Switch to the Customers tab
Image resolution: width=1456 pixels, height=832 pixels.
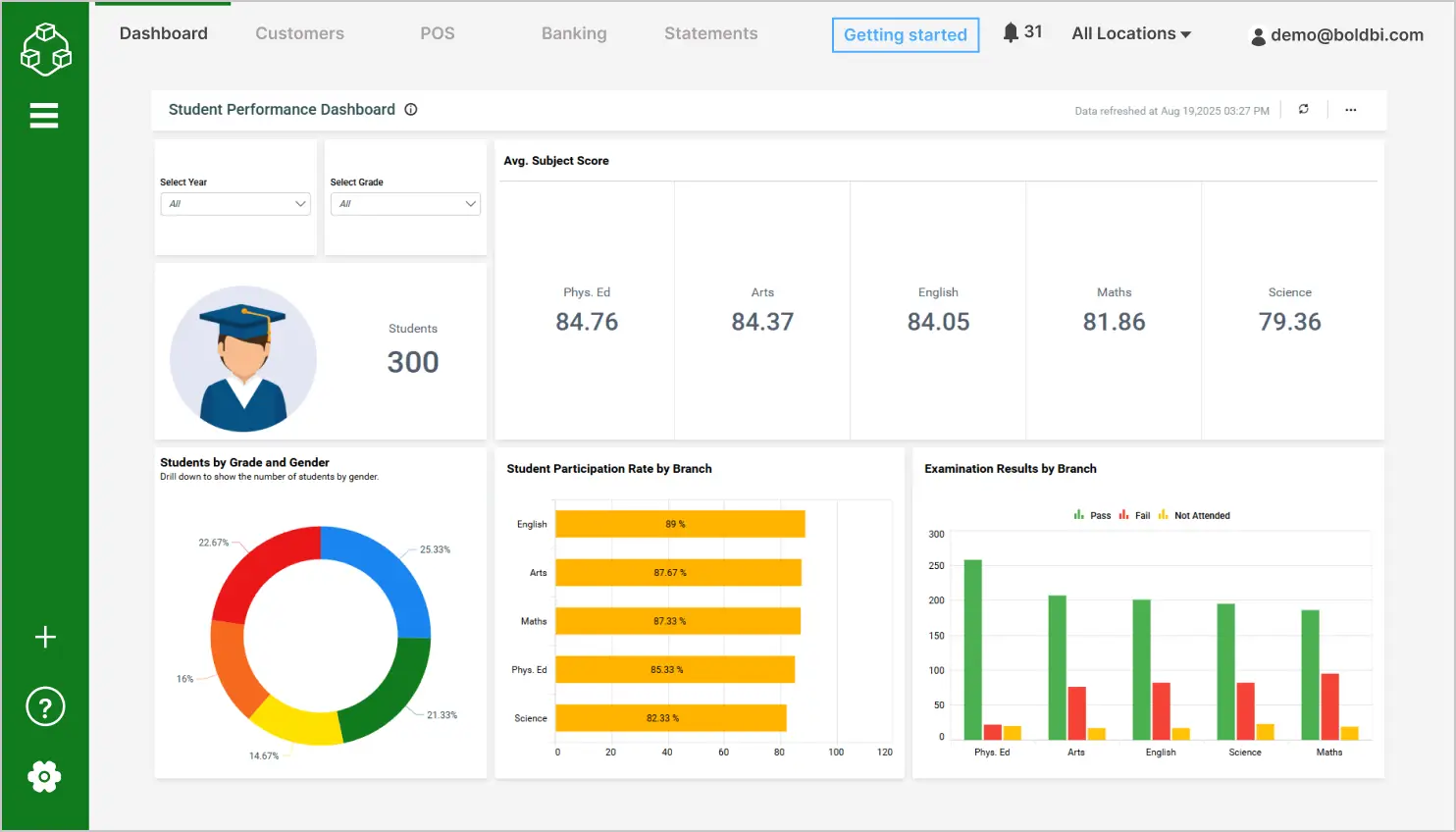(x=299, y=32)
